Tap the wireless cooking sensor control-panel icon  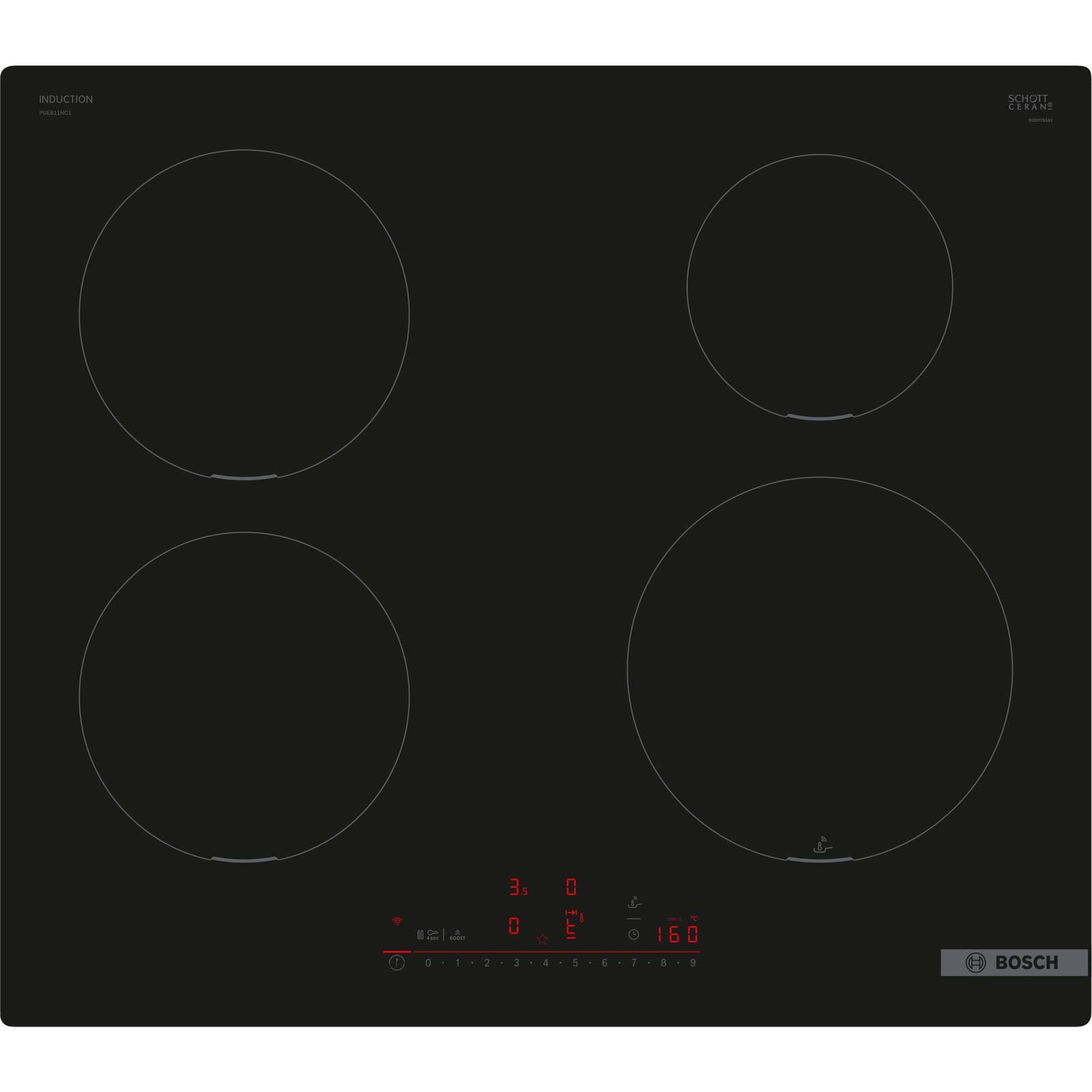pyautogui.click(x=634, y=902)
